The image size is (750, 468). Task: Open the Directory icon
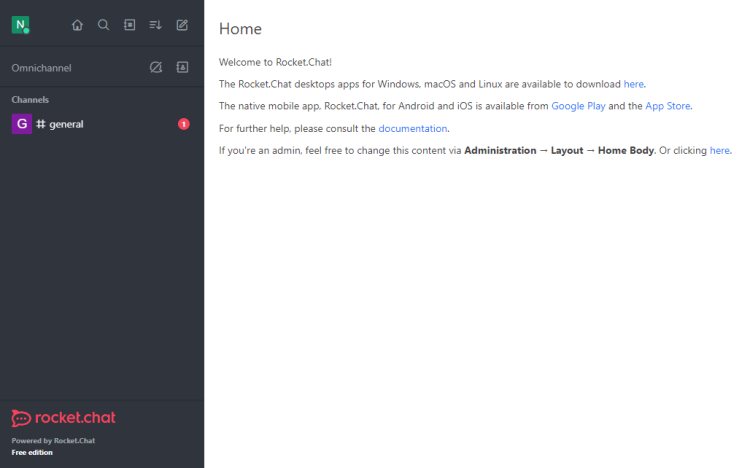[x=130, y=25]
